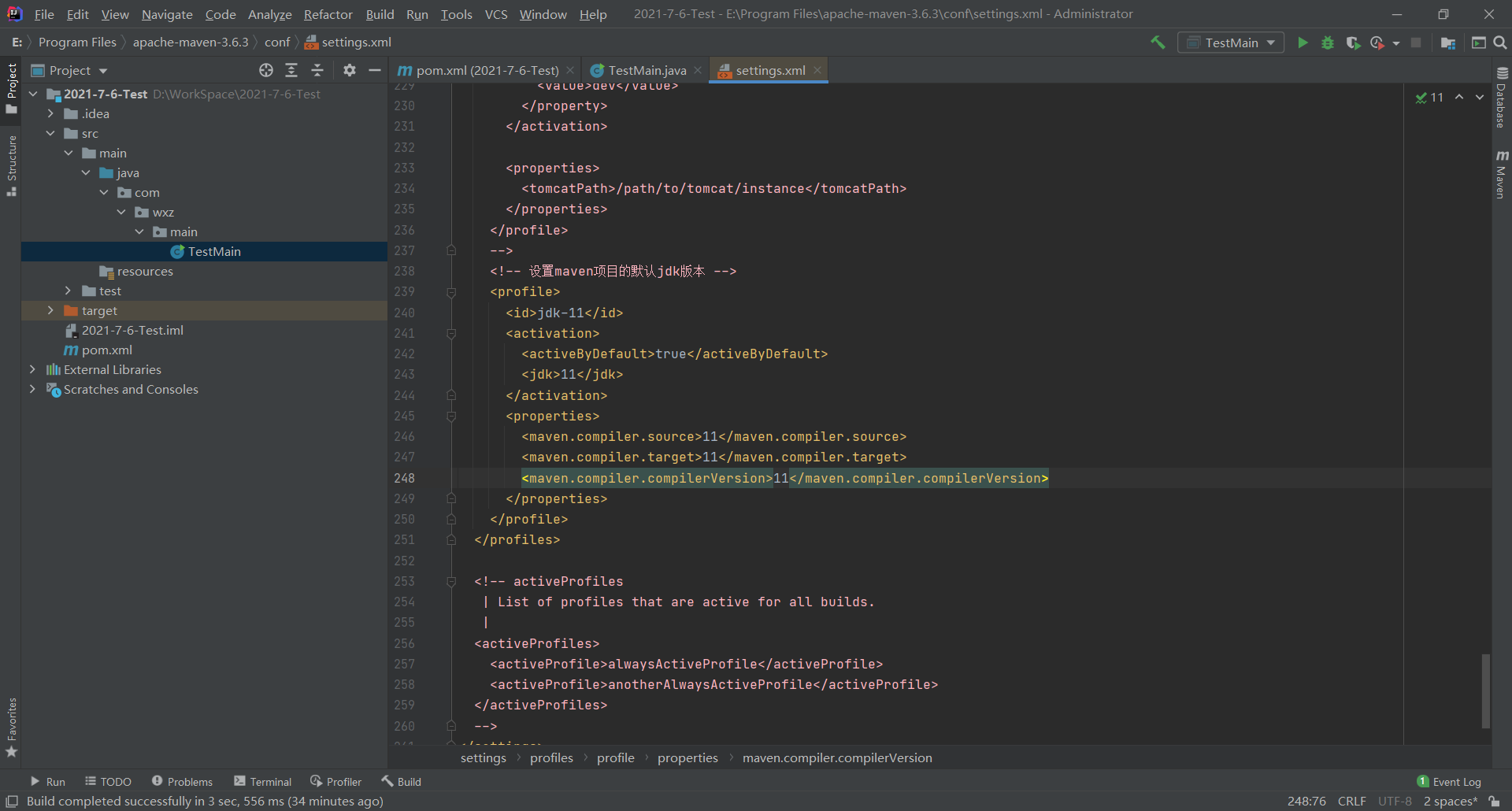Open the Structure tool window
The width and height of the screenshot is (1512, 811).
click(x=11, y=165)
